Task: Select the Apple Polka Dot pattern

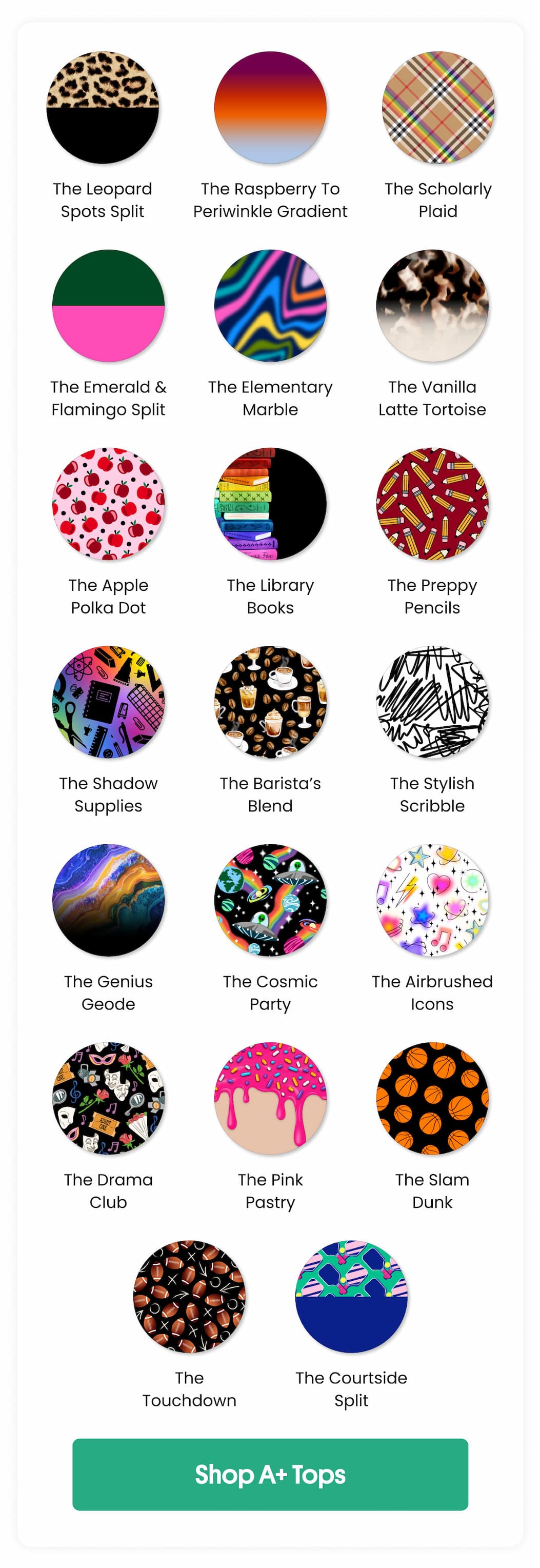Action: click(108, 503)
